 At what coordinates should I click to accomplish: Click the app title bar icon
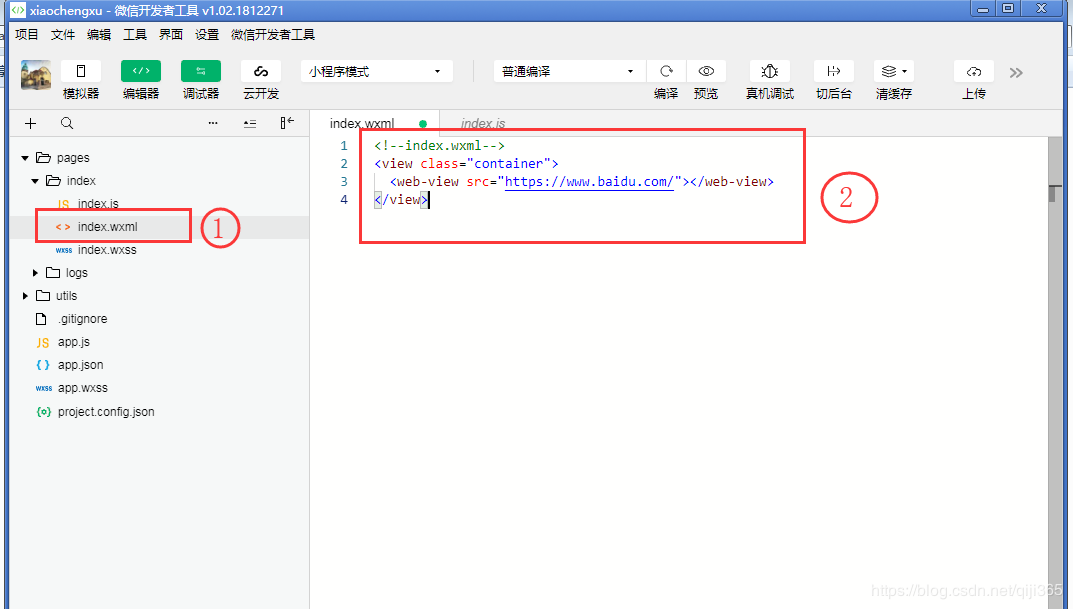[17, 10]
